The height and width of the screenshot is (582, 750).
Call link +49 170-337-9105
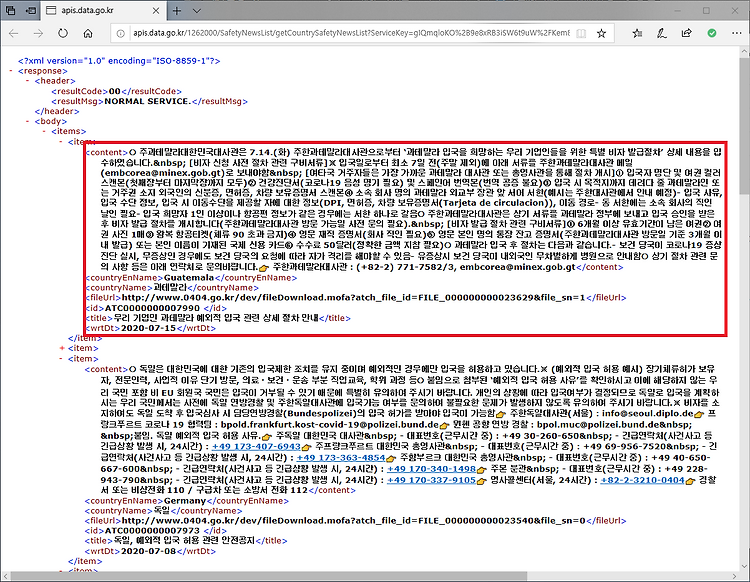point(431,480)
